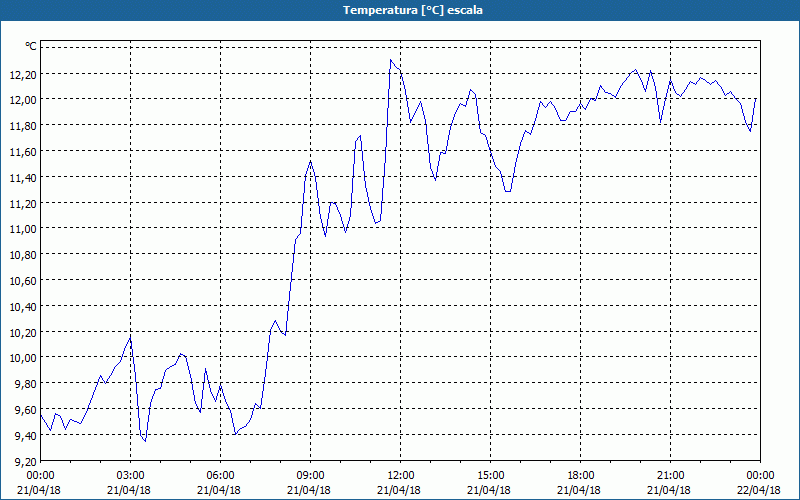The width and height of the screenshot is (800, 500).
Task: Click the 21/04/18 date under 06:00
Action: coord(219,490)
